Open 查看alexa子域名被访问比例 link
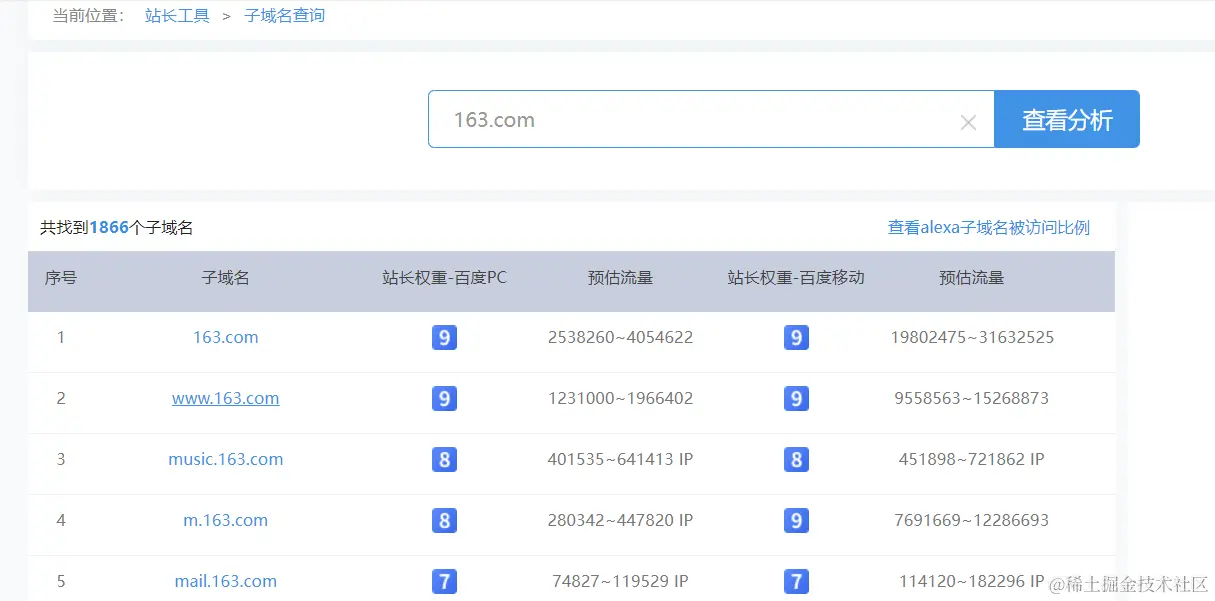Viewport: 1215px width, 601px height. coord(989,227)
